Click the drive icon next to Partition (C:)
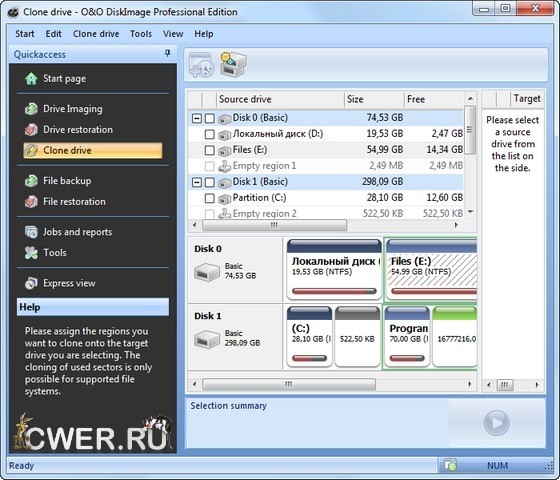 coord(225,199)
